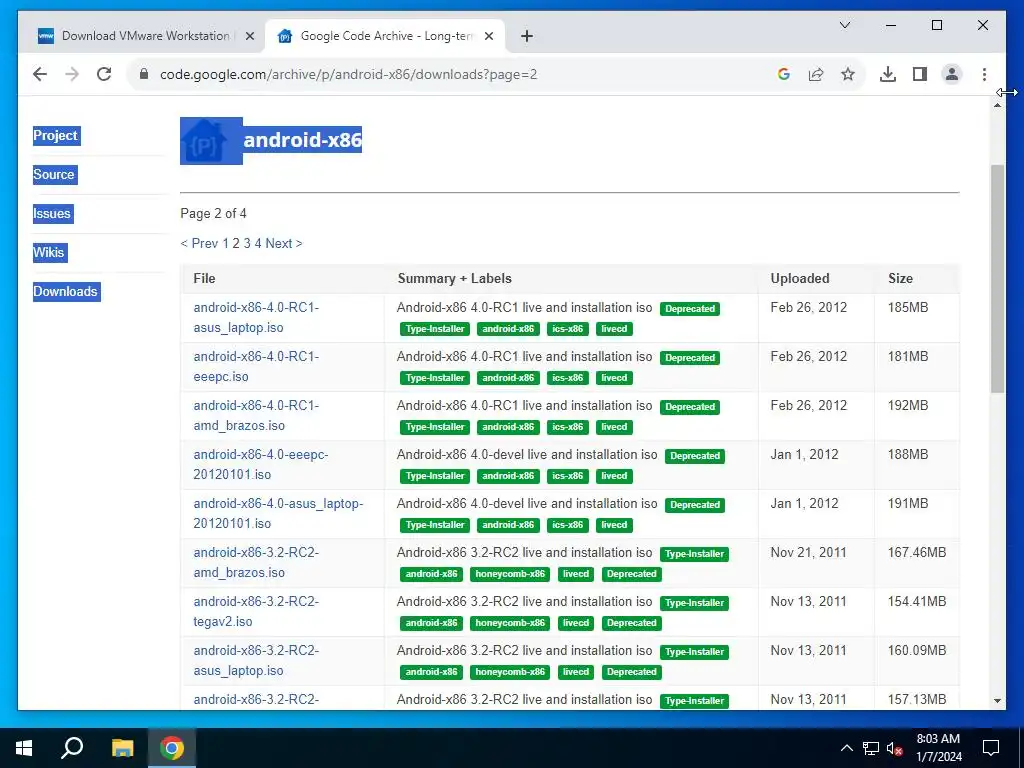
Task: Open the tab search chevron
Action: click(x=844, y=25)
